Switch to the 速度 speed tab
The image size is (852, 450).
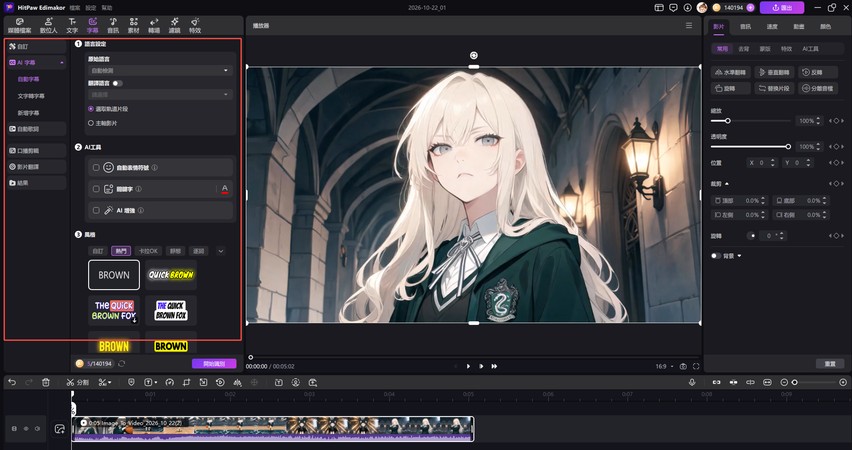pos(772,27)
